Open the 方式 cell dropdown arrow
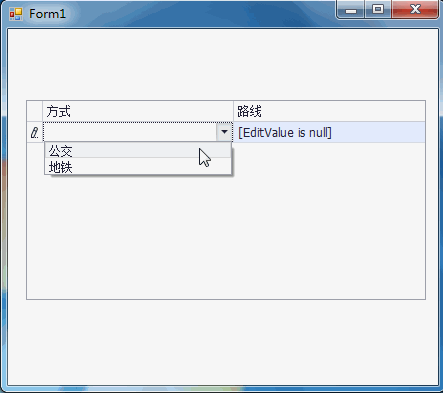443x393 pixels. click(224, 132)
